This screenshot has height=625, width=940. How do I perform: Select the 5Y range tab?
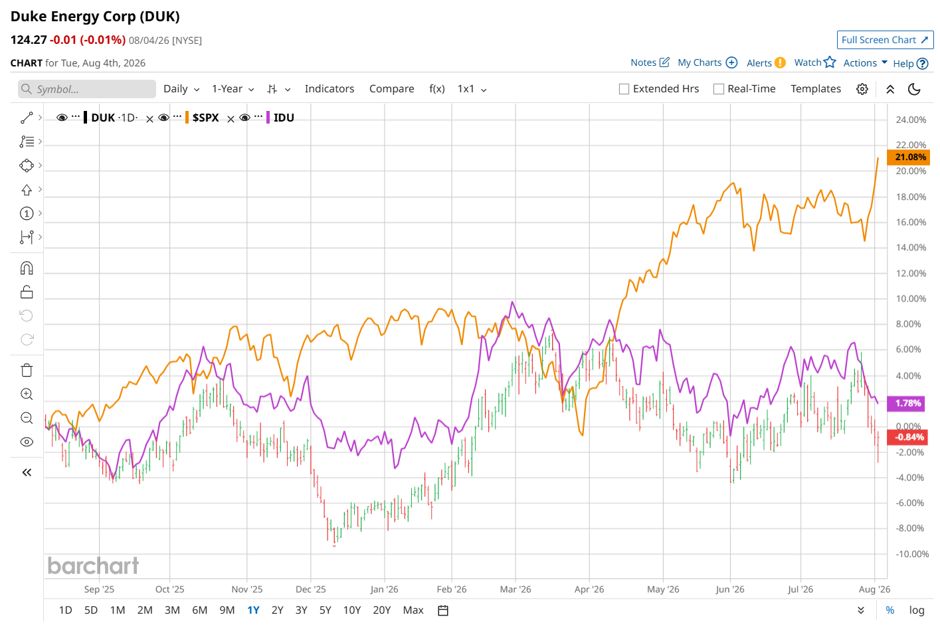point(325,611)
